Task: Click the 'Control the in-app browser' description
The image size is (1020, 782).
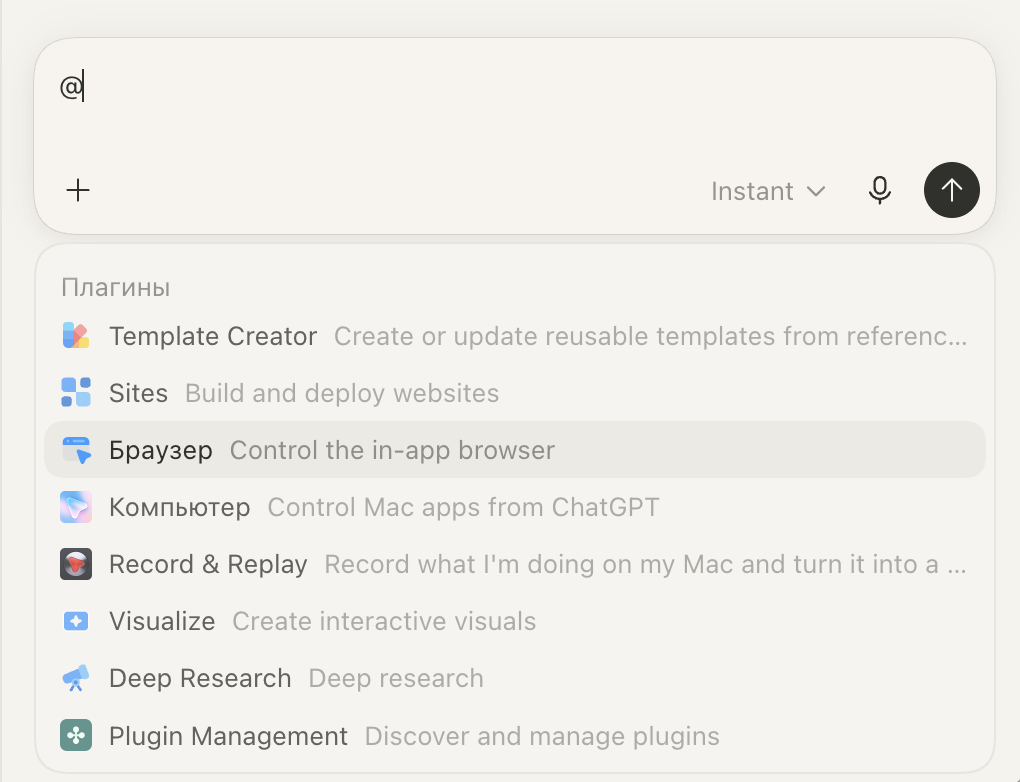Action: (392, 450)
